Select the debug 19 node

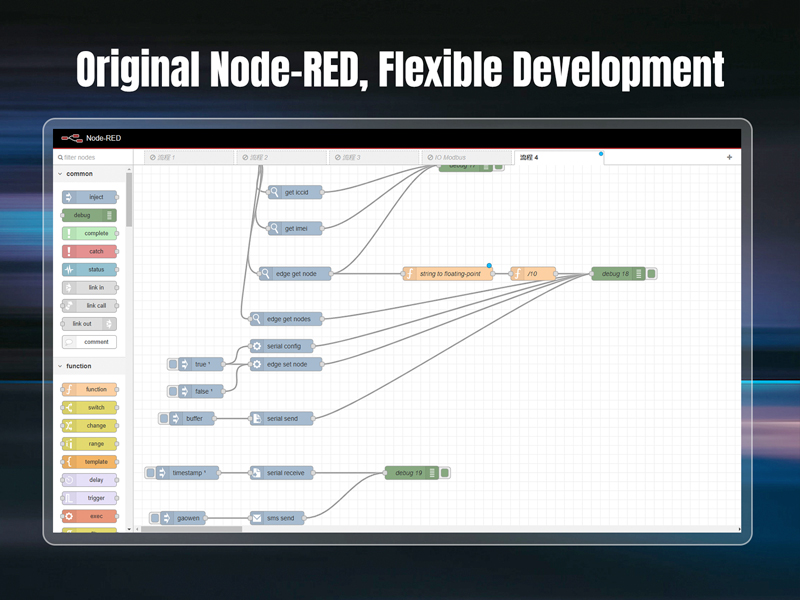[411, 473]
